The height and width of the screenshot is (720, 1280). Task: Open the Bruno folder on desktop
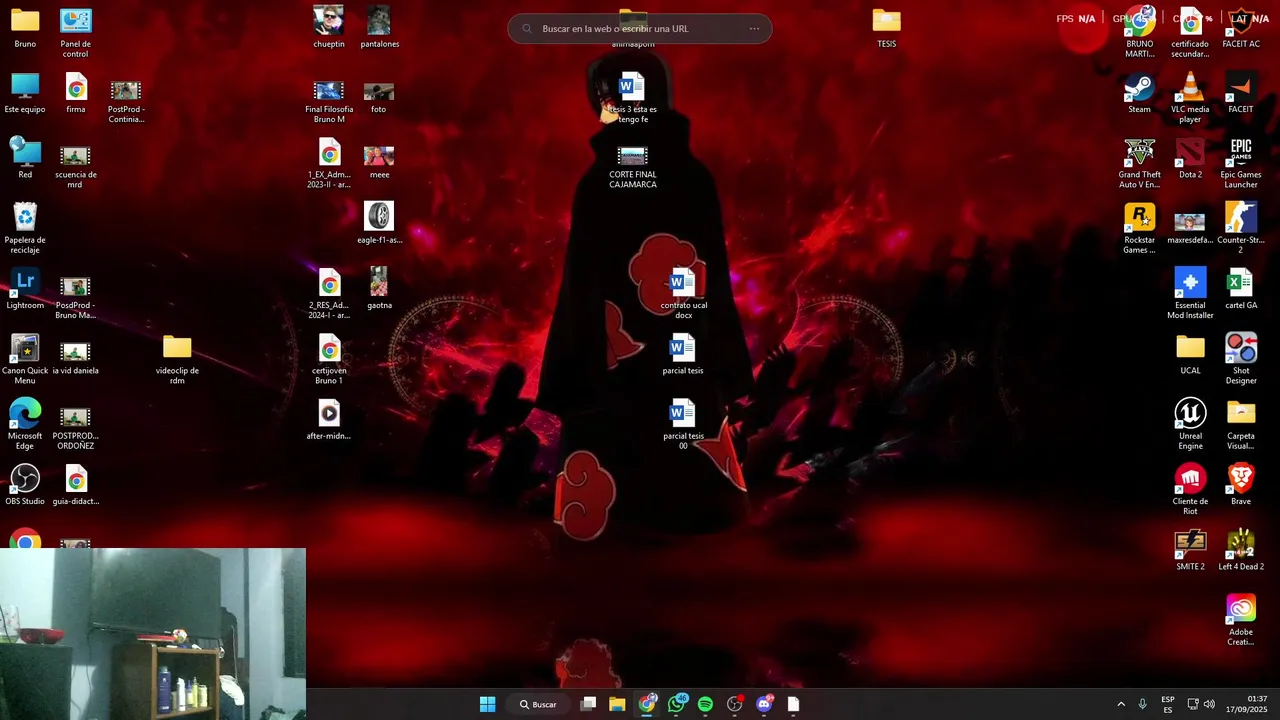[x=25, y=28]
